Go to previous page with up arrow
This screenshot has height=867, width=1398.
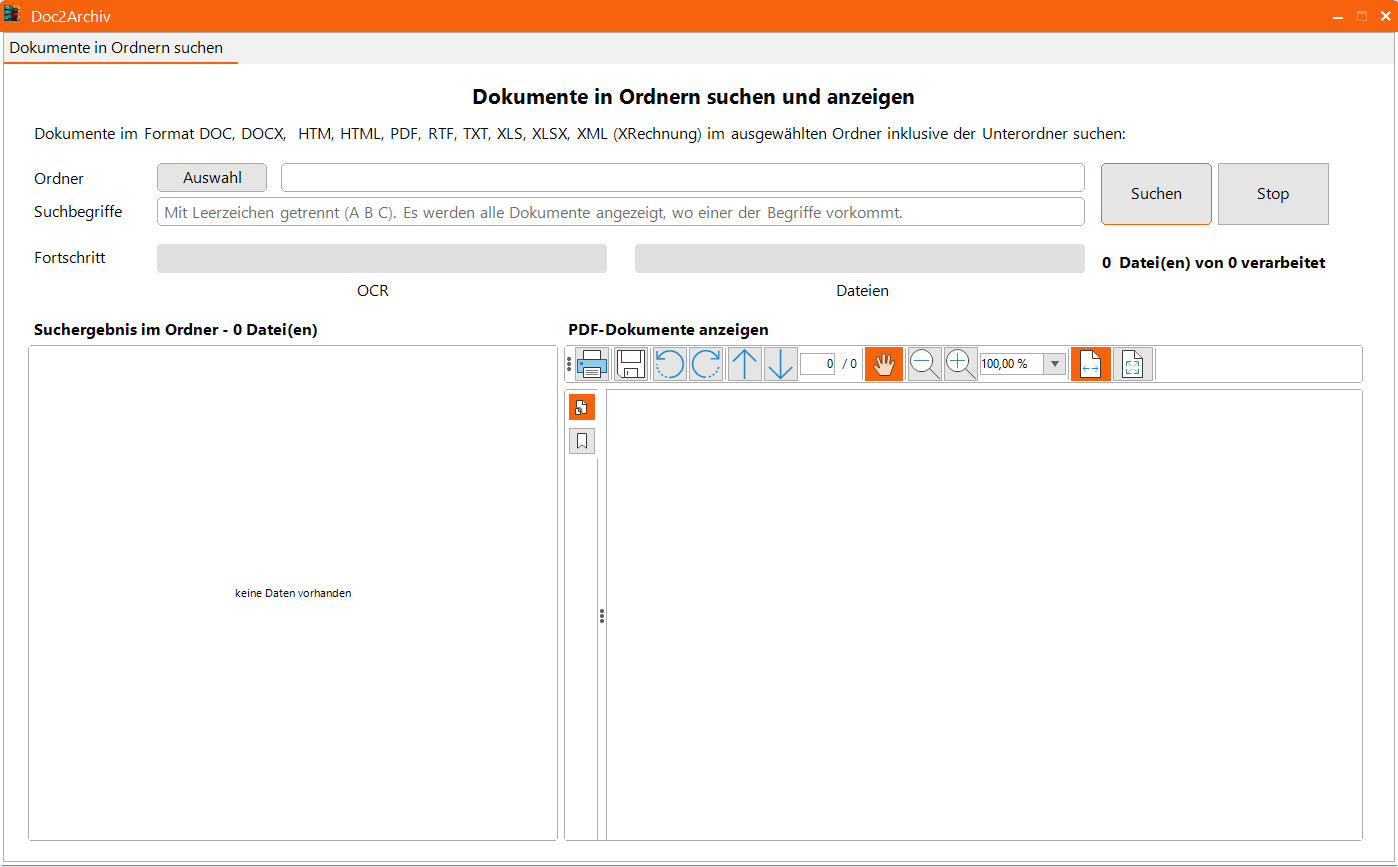744,364
